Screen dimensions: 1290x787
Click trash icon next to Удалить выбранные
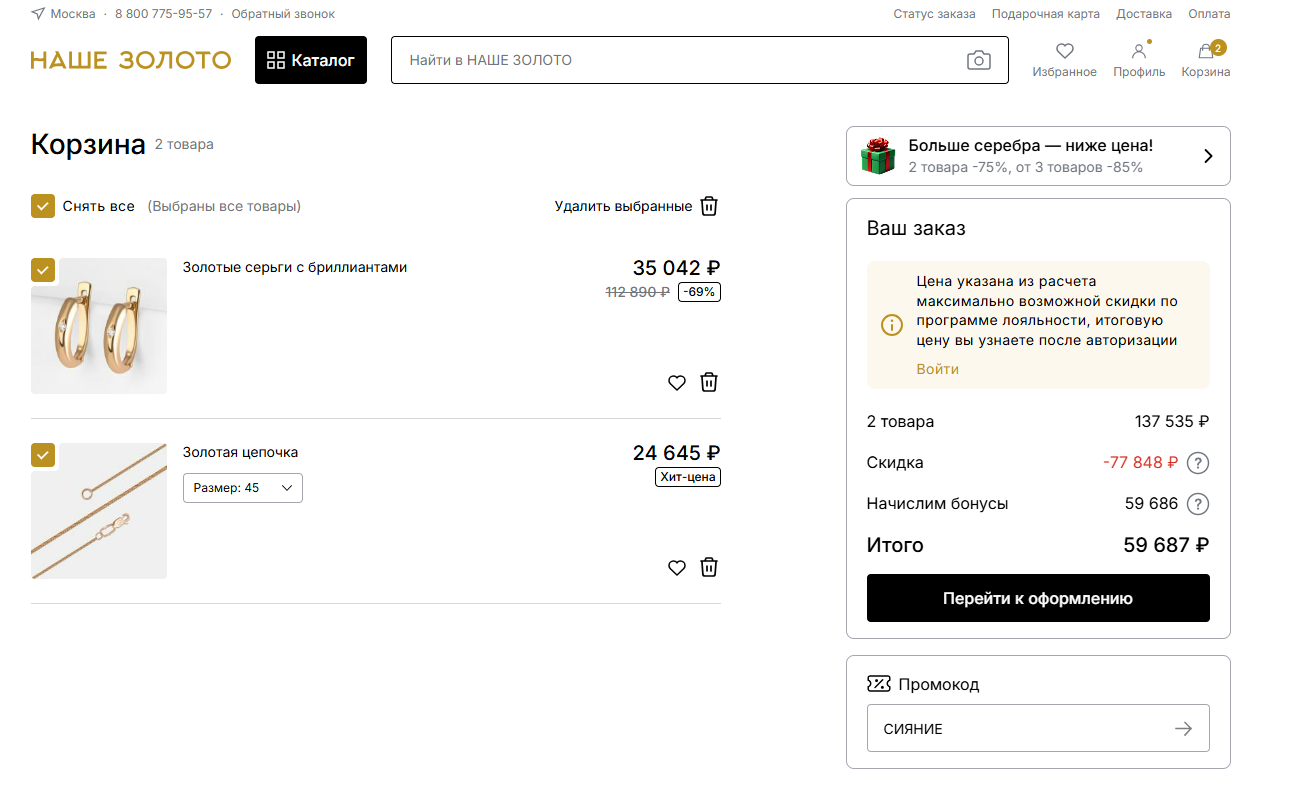click(709, 206)
